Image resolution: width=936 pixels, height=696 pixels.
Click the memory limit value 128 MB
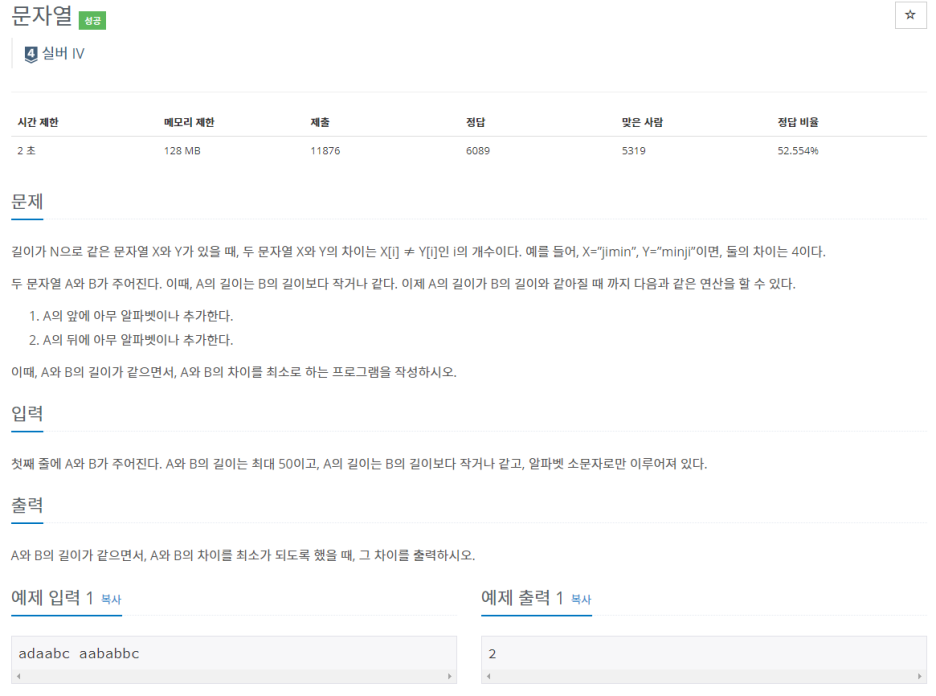[x=182, y=150]
